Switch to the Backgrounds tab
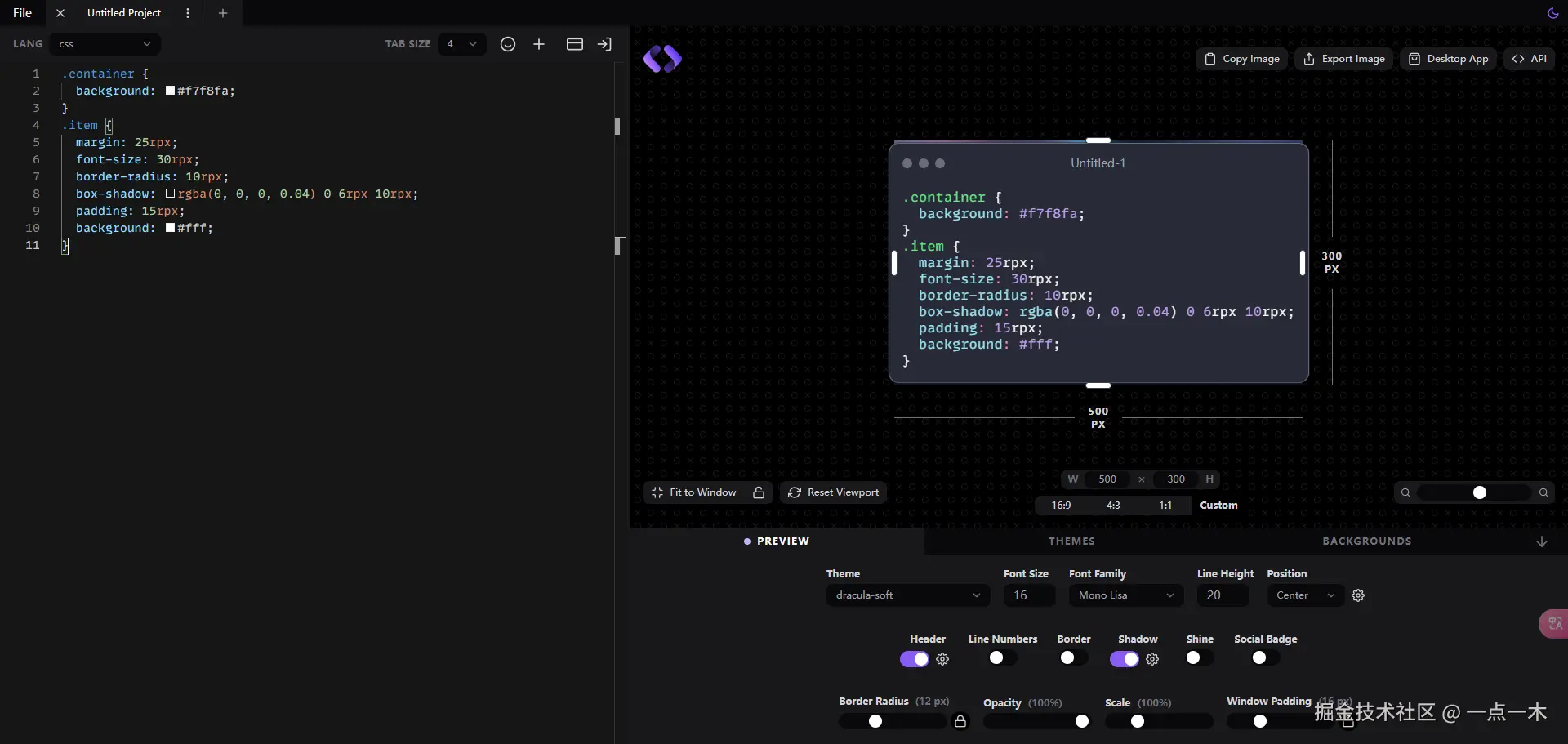The image size is (1568, 744). (x=1367, y=541)
